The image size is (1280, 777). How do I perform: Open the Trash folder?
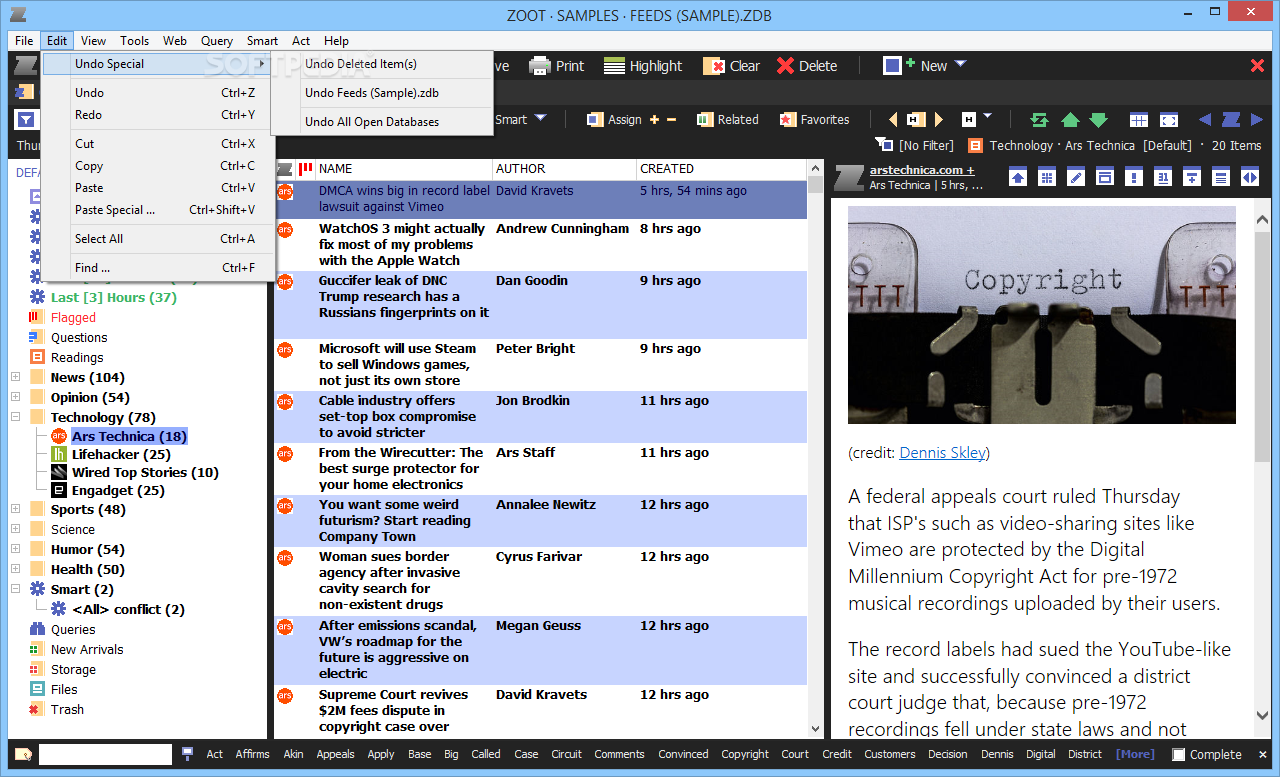click(67, 709)
